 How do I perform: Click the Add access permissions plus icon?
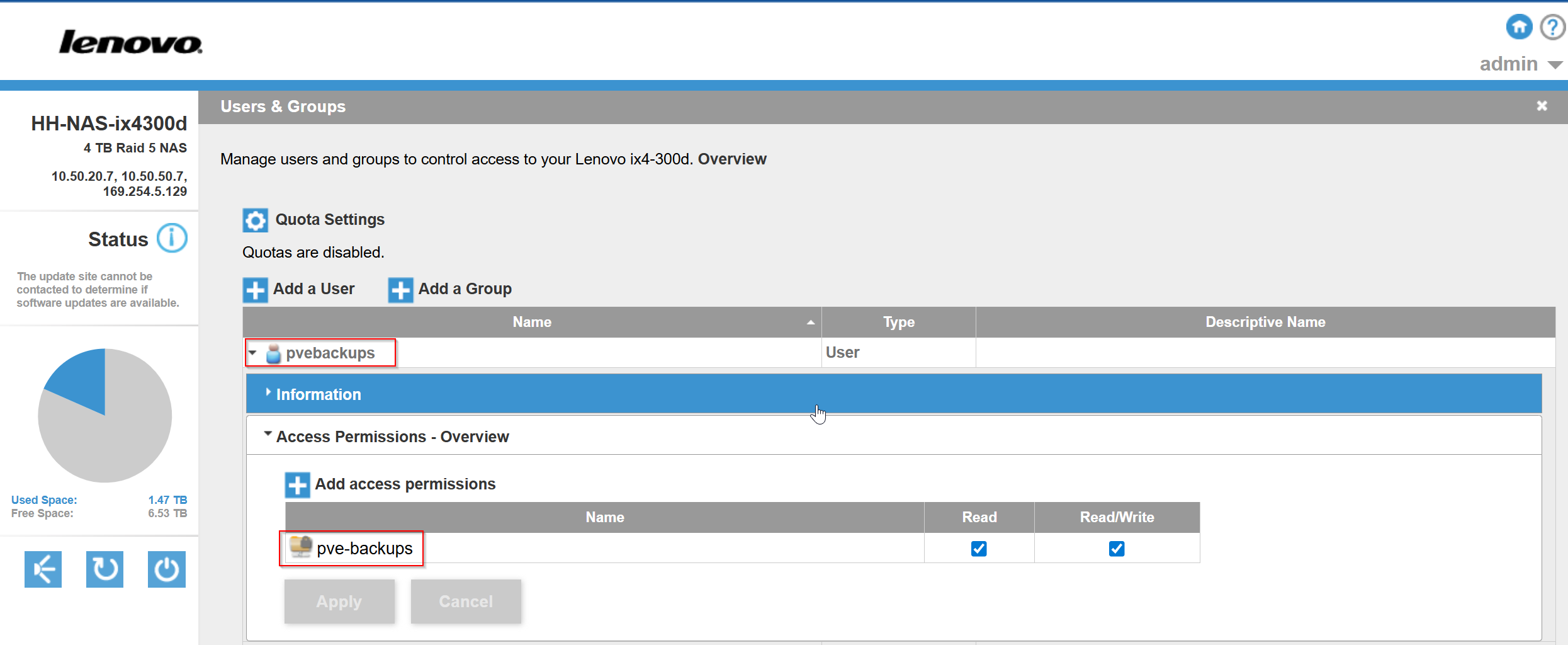297,485
